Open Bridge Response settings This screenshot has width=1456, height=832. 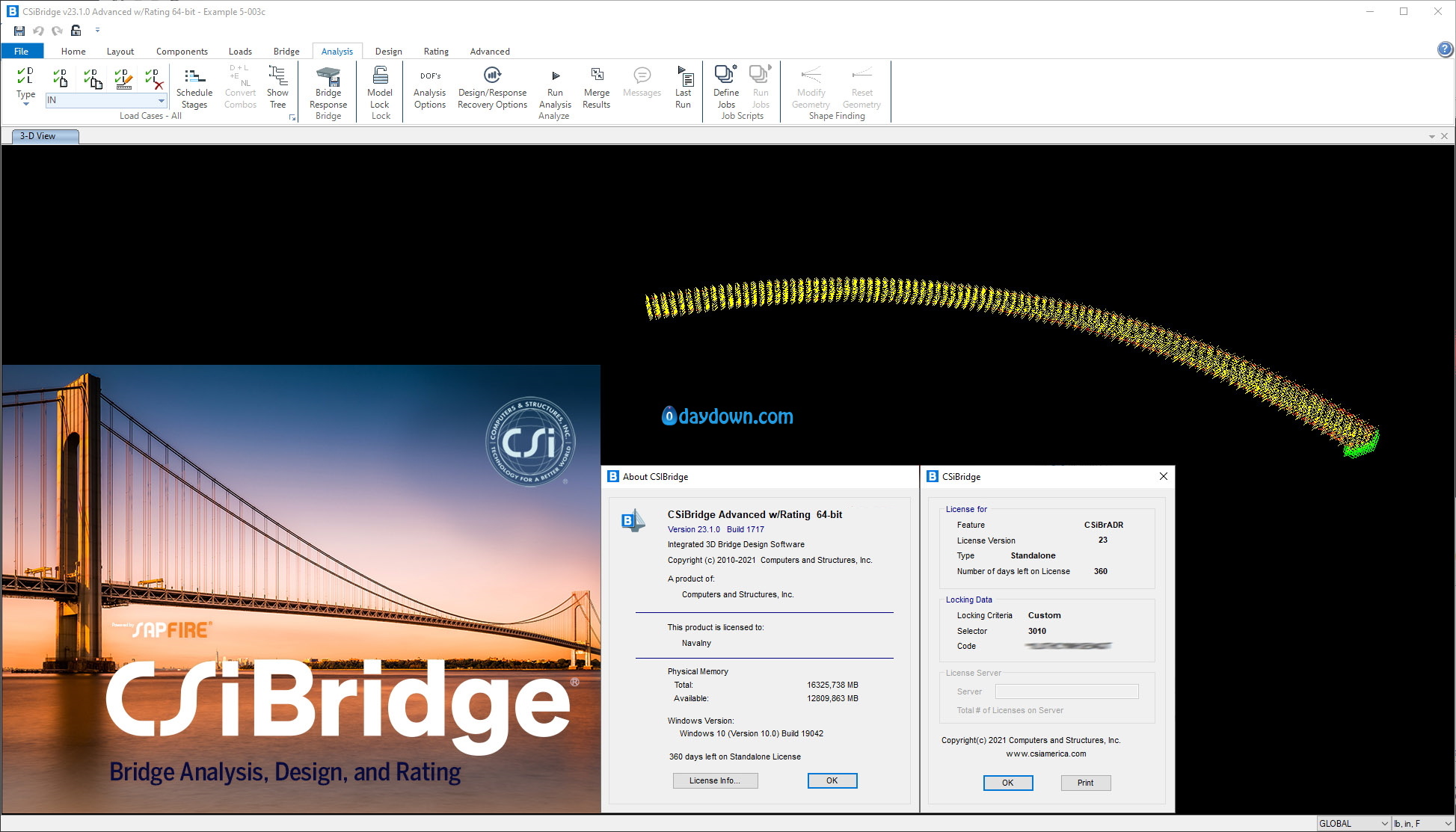(328, 87)
